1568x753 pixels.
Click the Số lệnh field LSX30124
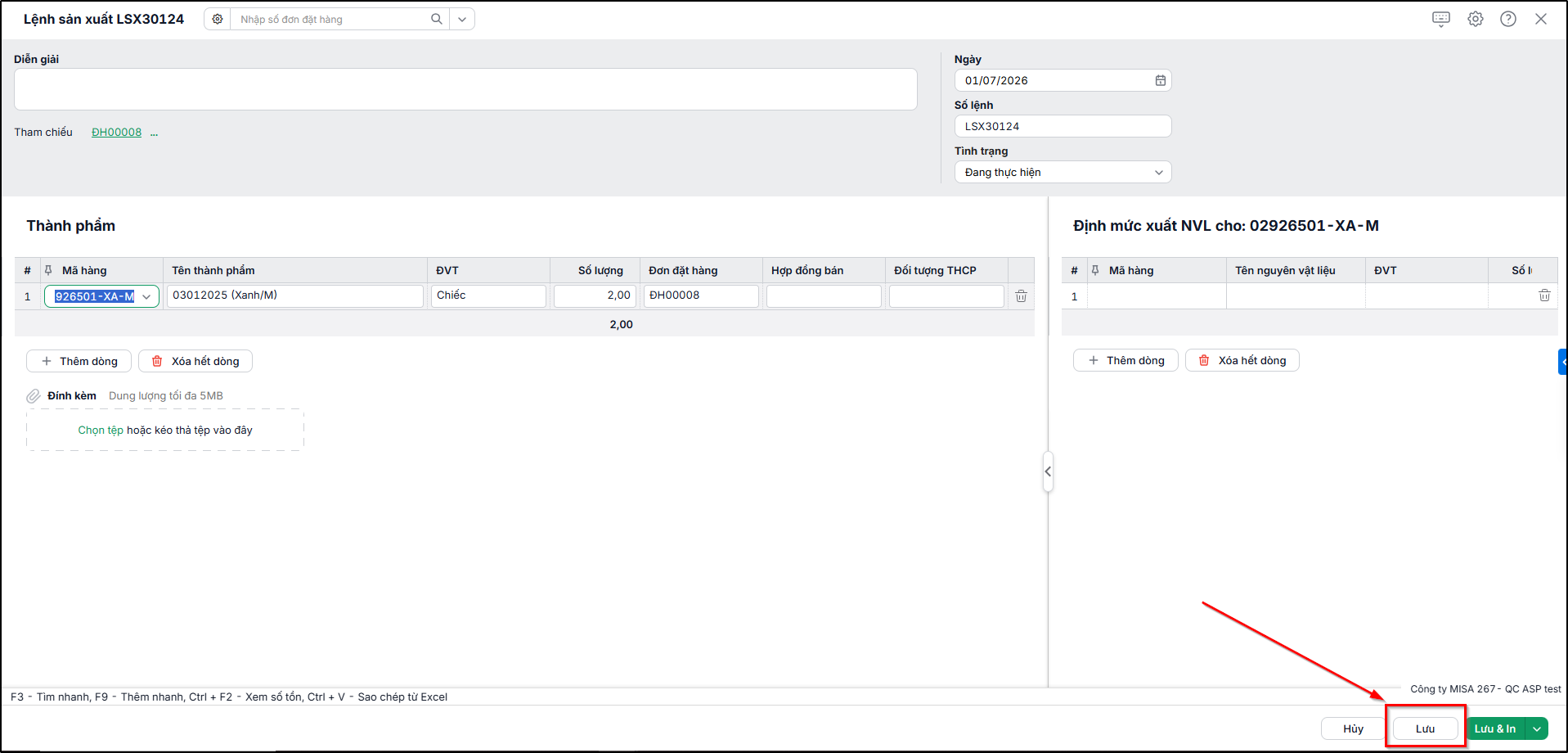(1063, 126)
